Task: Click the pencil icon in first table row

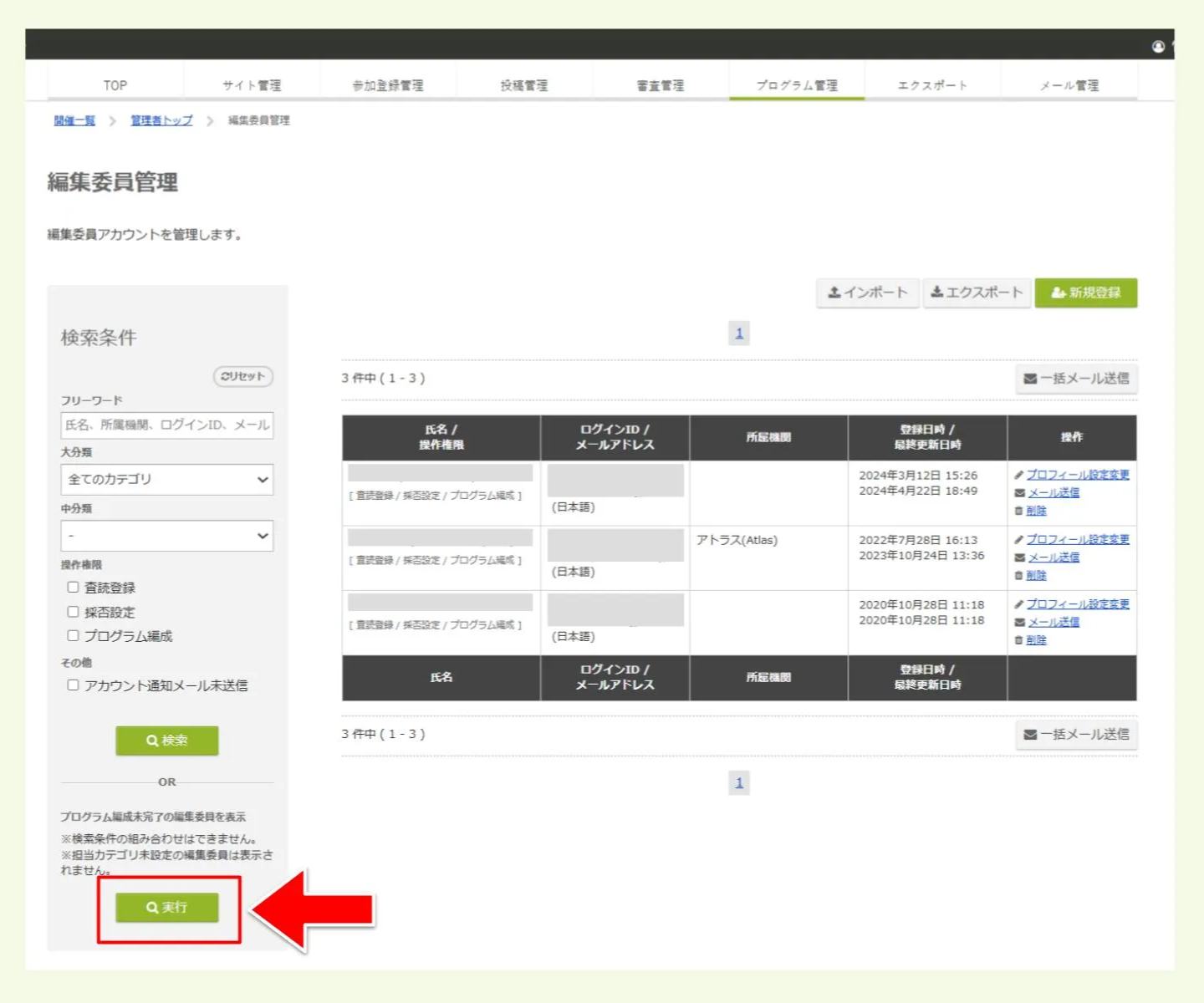Action: tap(1019, 475)
